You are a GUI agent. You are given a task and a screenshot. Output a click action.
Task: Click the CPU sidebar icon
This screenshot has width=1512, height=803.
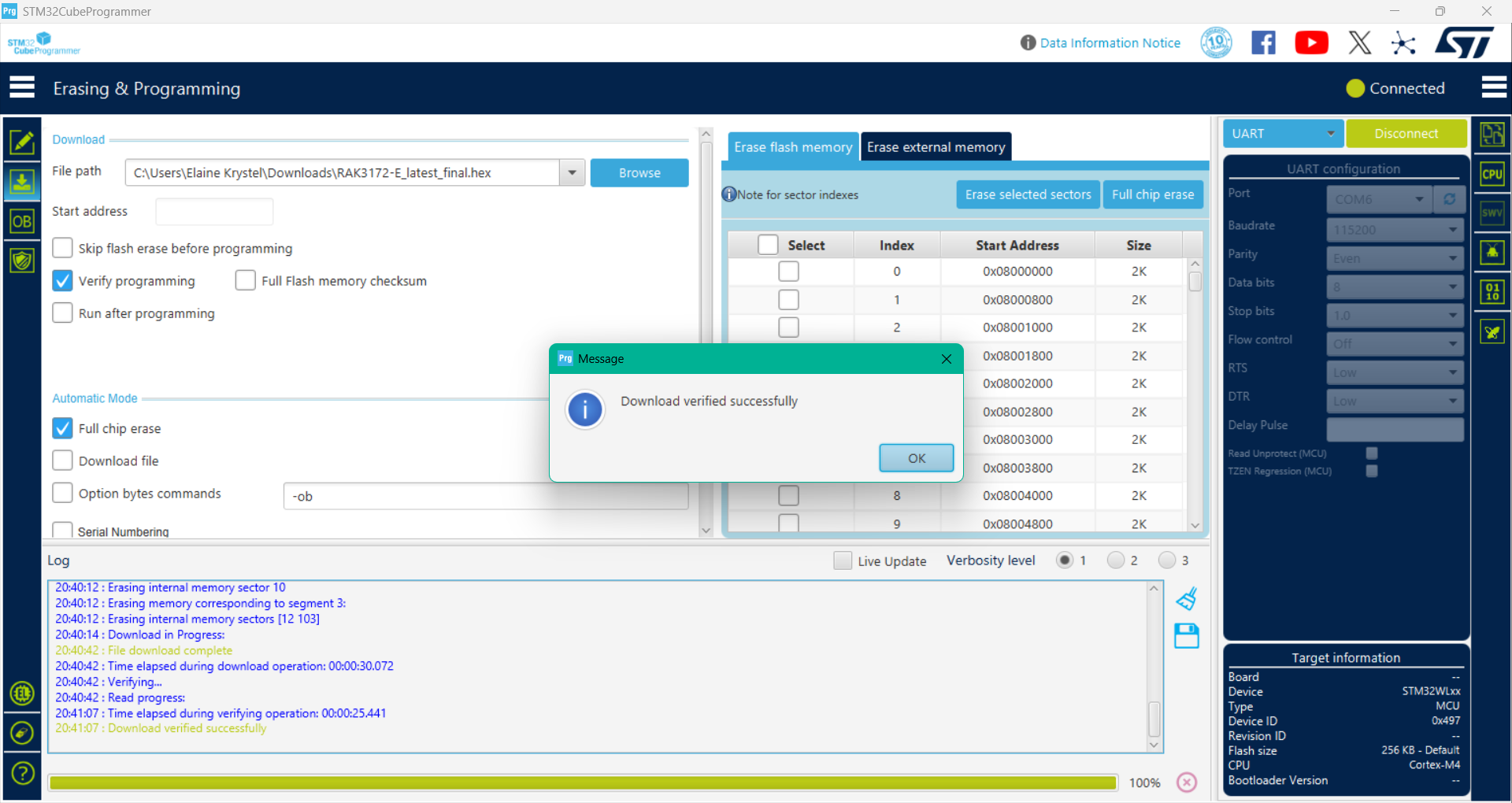pos(1492,174)
